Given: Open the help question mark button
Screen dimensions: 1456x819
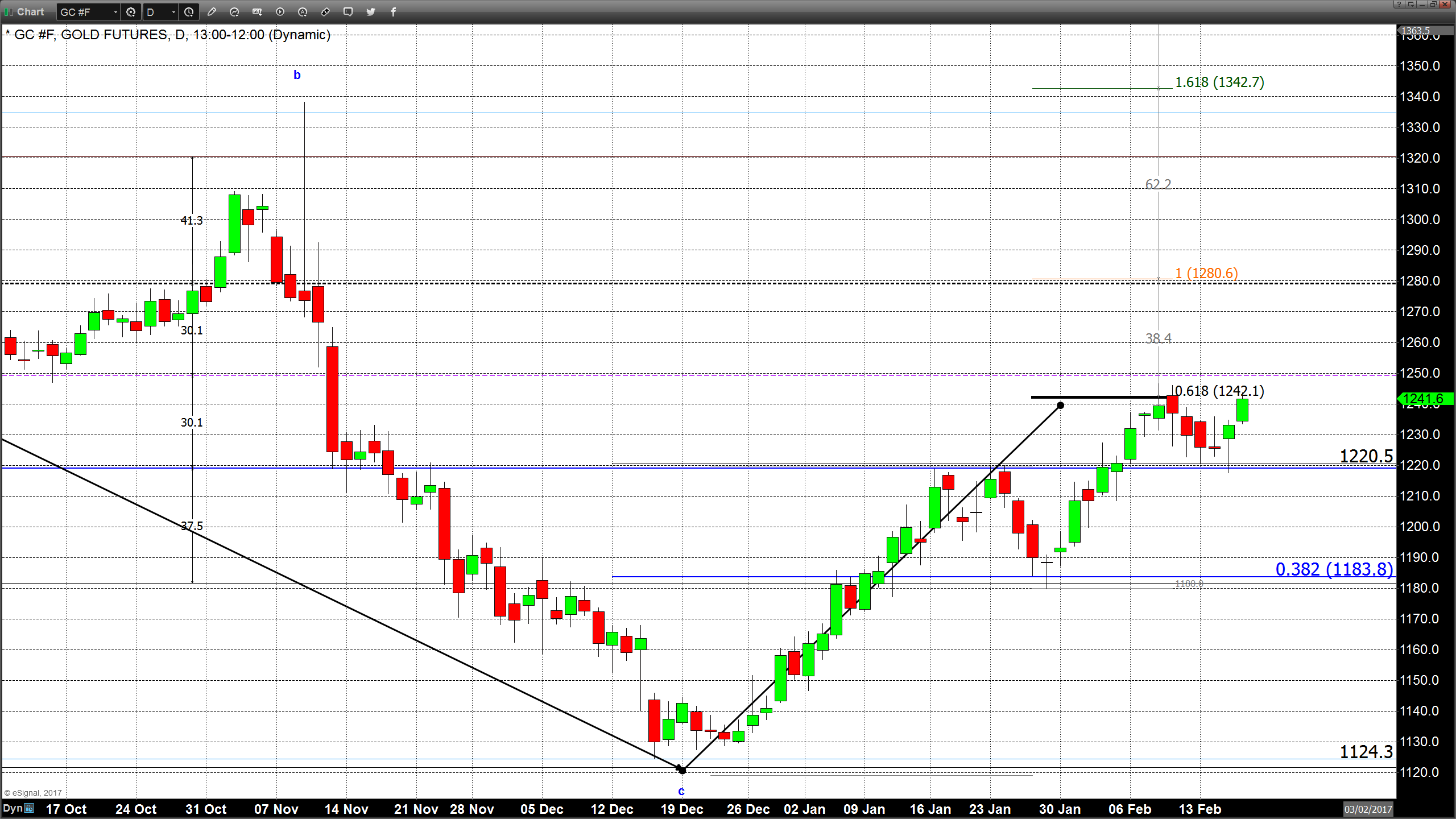Looking at the screenshot, I should (x=1399, y=4).
